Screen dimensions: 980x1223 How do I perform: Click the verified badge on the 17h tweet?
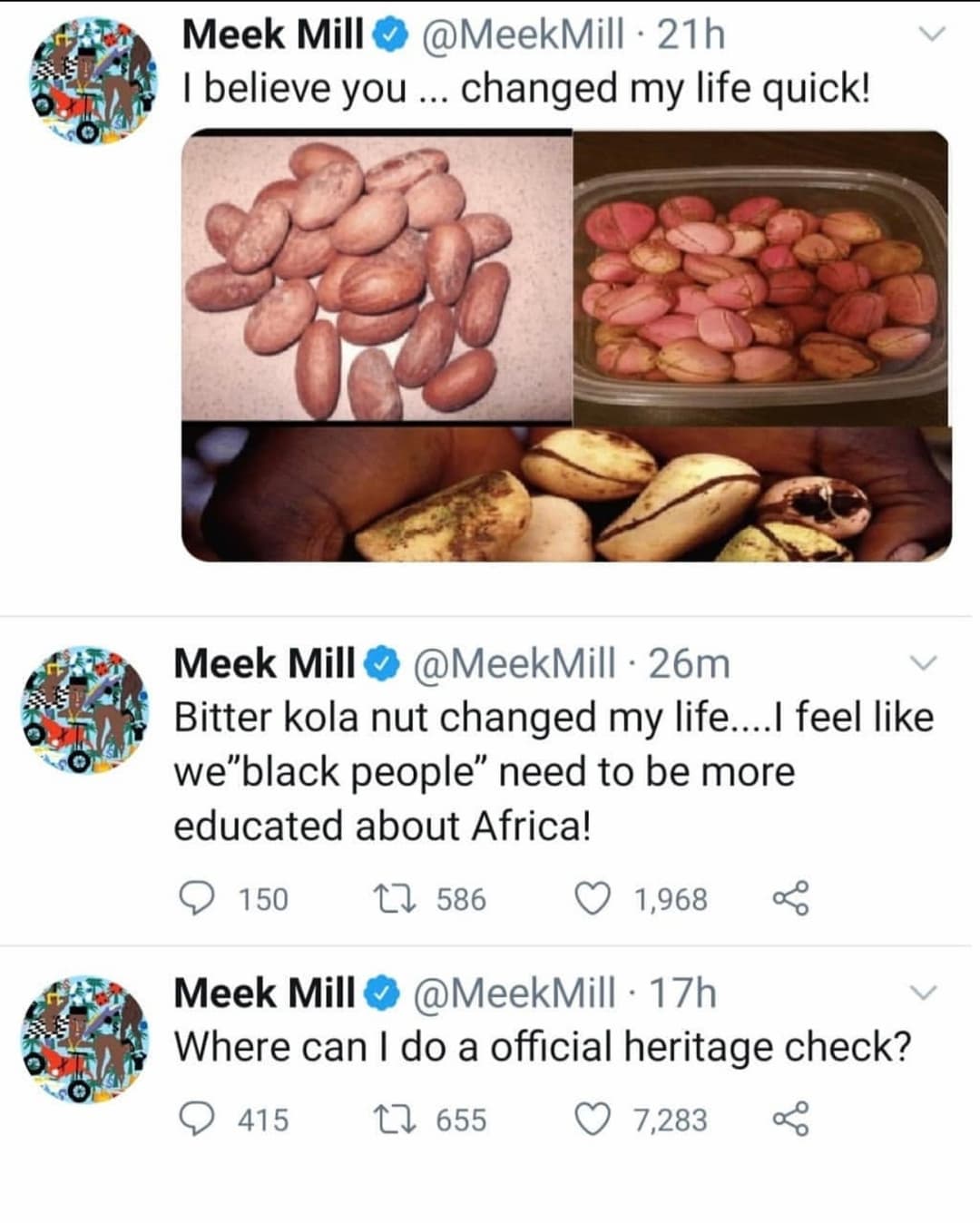pos(382,993)
